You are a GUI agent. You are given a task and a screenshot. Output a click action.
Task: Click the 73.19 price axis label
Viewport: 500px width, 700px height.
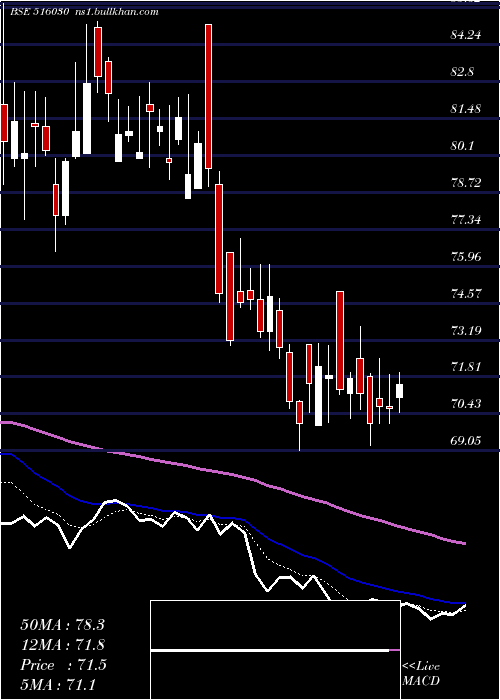(x=466, y=330)
